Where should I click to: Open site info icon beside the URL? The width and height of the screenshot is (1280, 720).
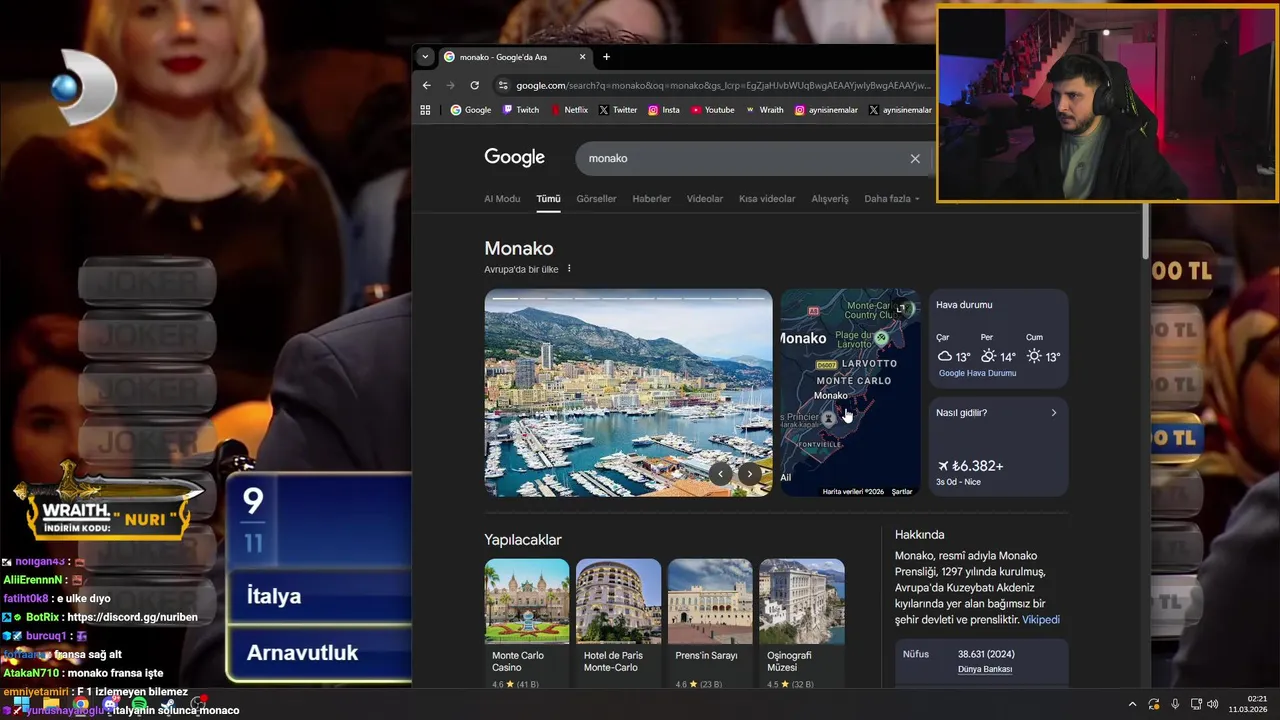(x=503, y=86)
